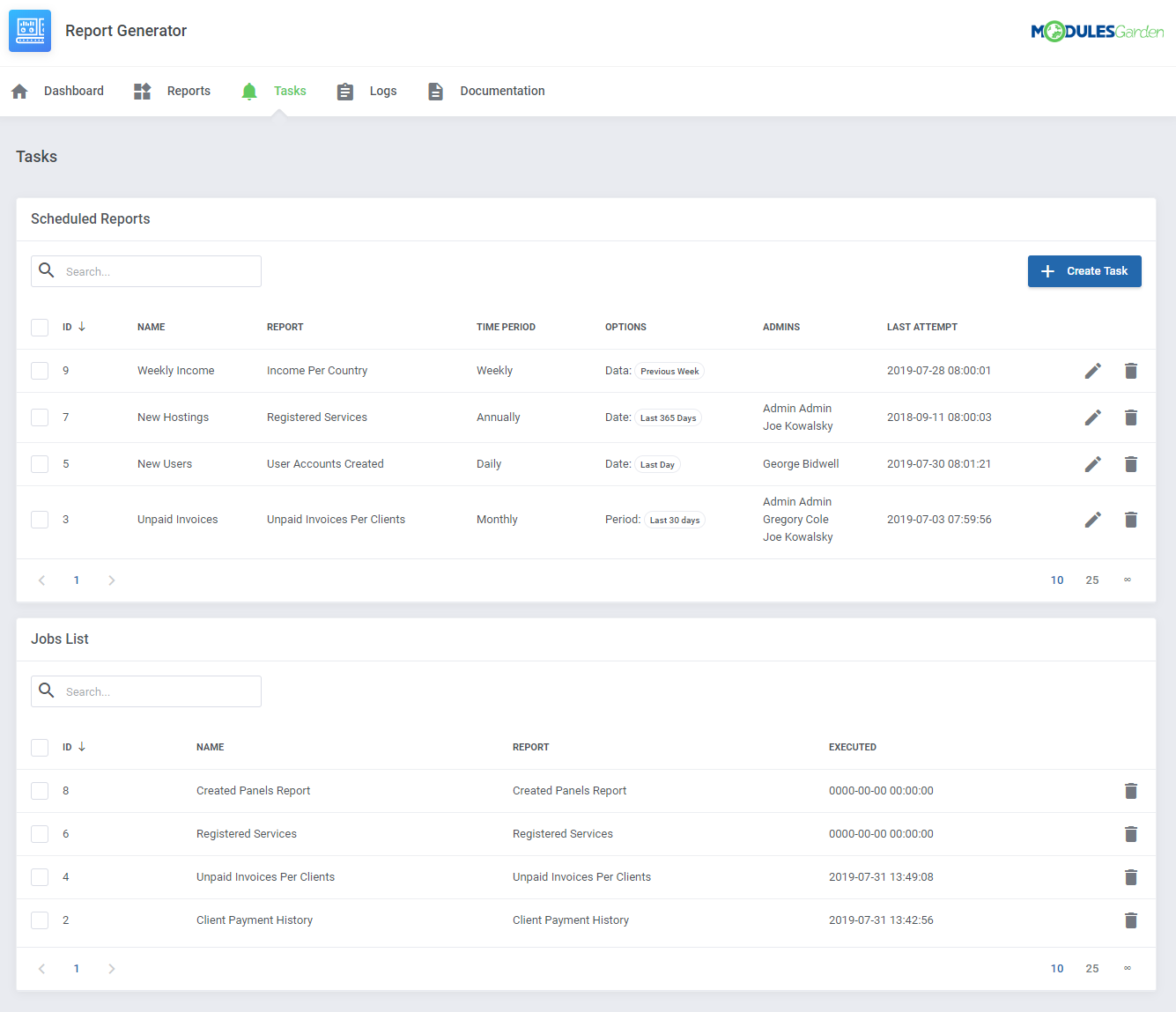Delete the Created Panels Report job
Image resolution: width=1176 pixels, height=1012 pixels.
pyautogui.click(x=1131, y=790)
